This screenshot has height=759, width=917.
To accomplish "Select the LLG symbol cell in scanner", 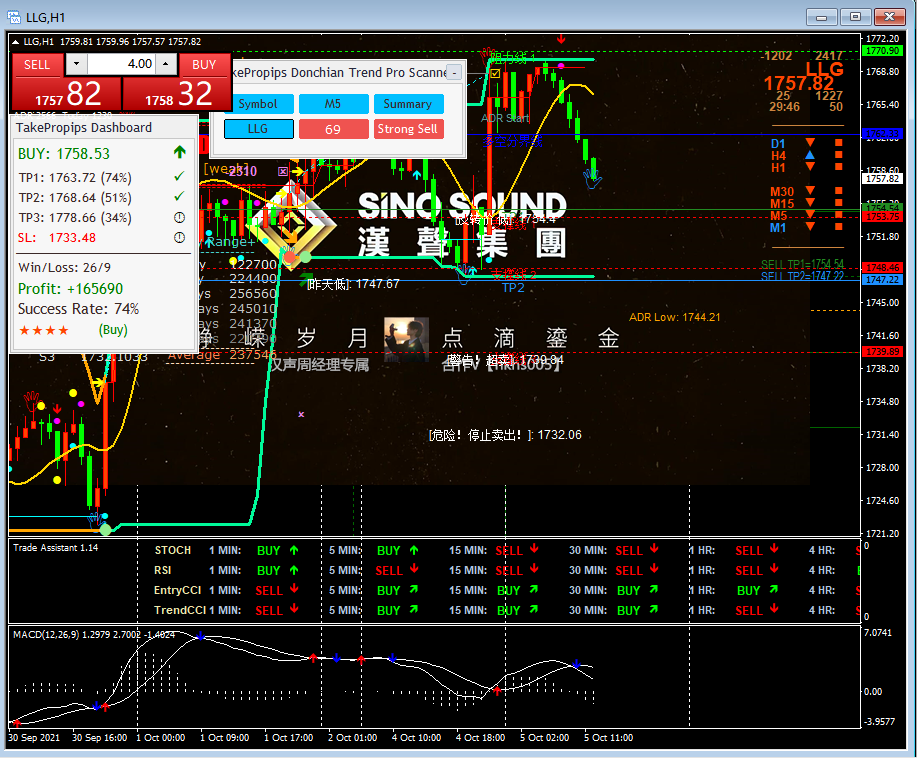I will click(x=258, y=129).
